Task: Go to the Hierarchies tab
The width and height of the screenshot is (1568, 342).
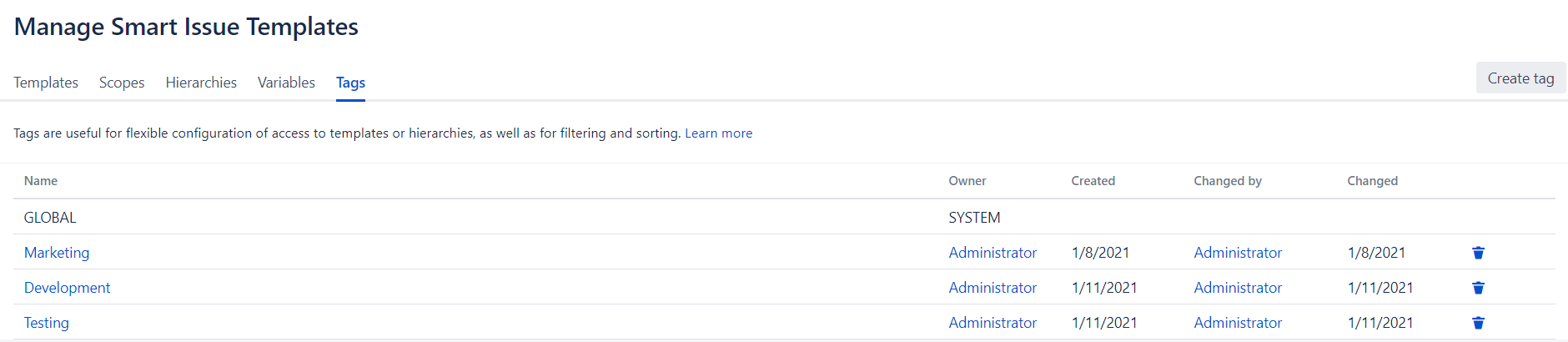Action: tap(201, 83)
